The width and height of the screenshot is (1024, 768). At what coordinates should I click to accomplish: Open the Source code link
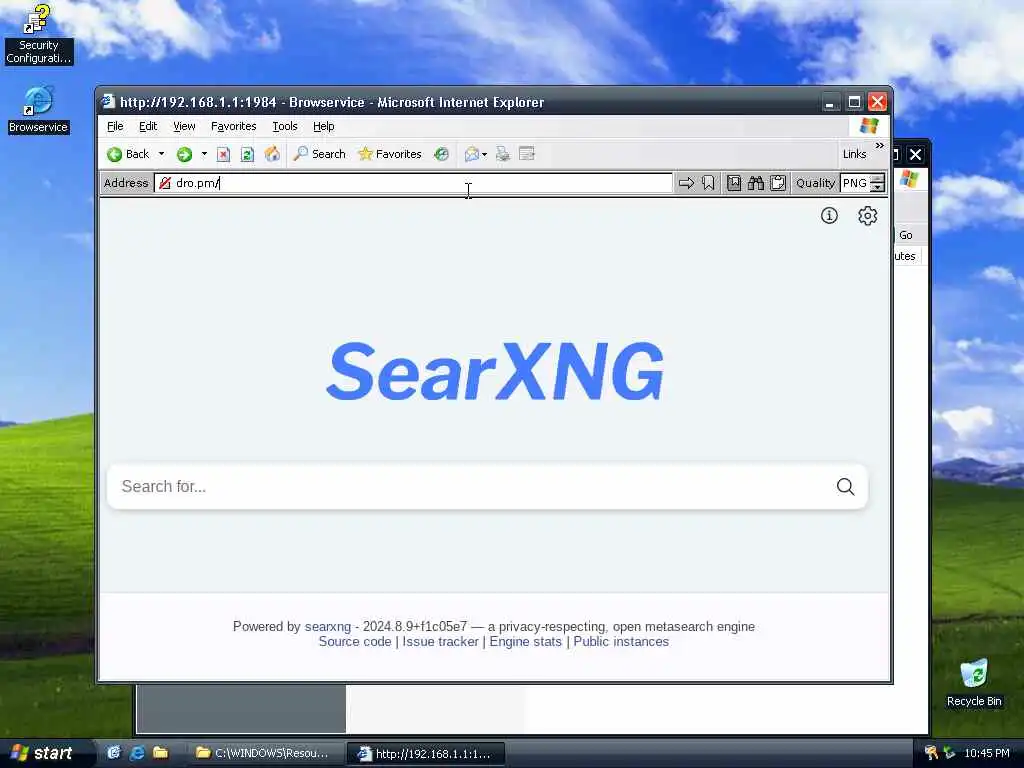355,641
